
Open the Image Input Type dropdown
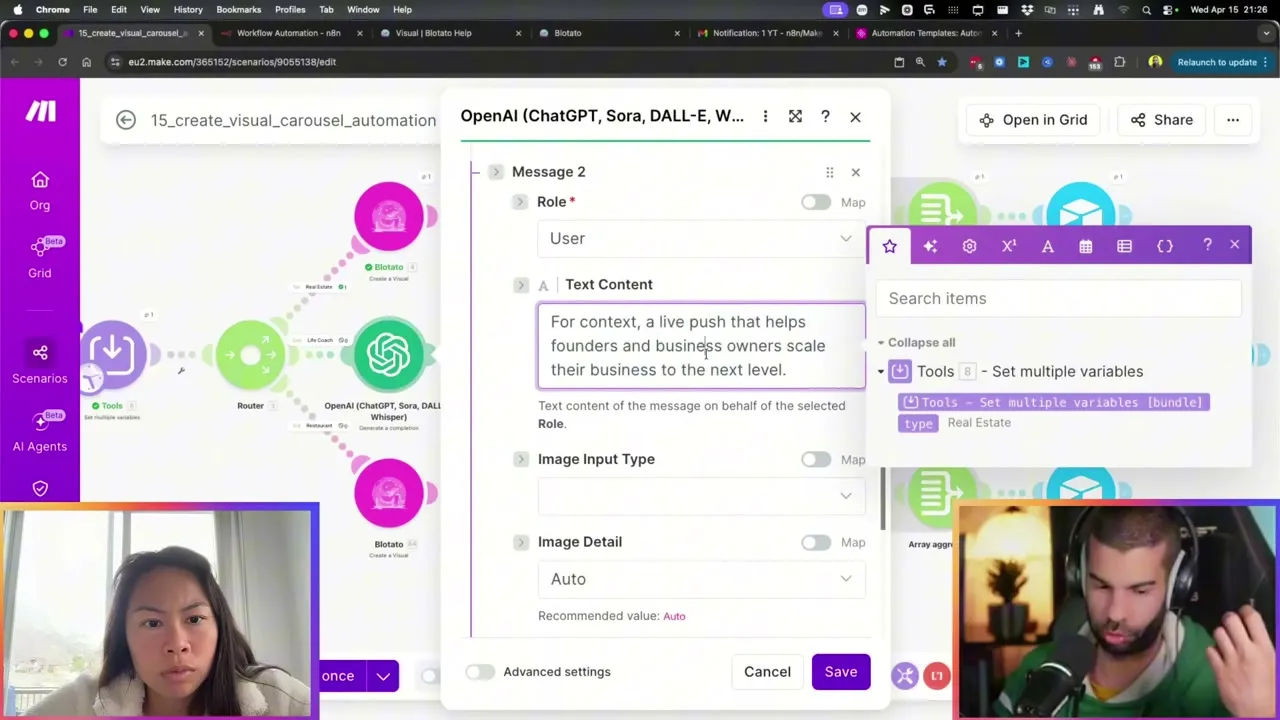[x=701, y=496]
